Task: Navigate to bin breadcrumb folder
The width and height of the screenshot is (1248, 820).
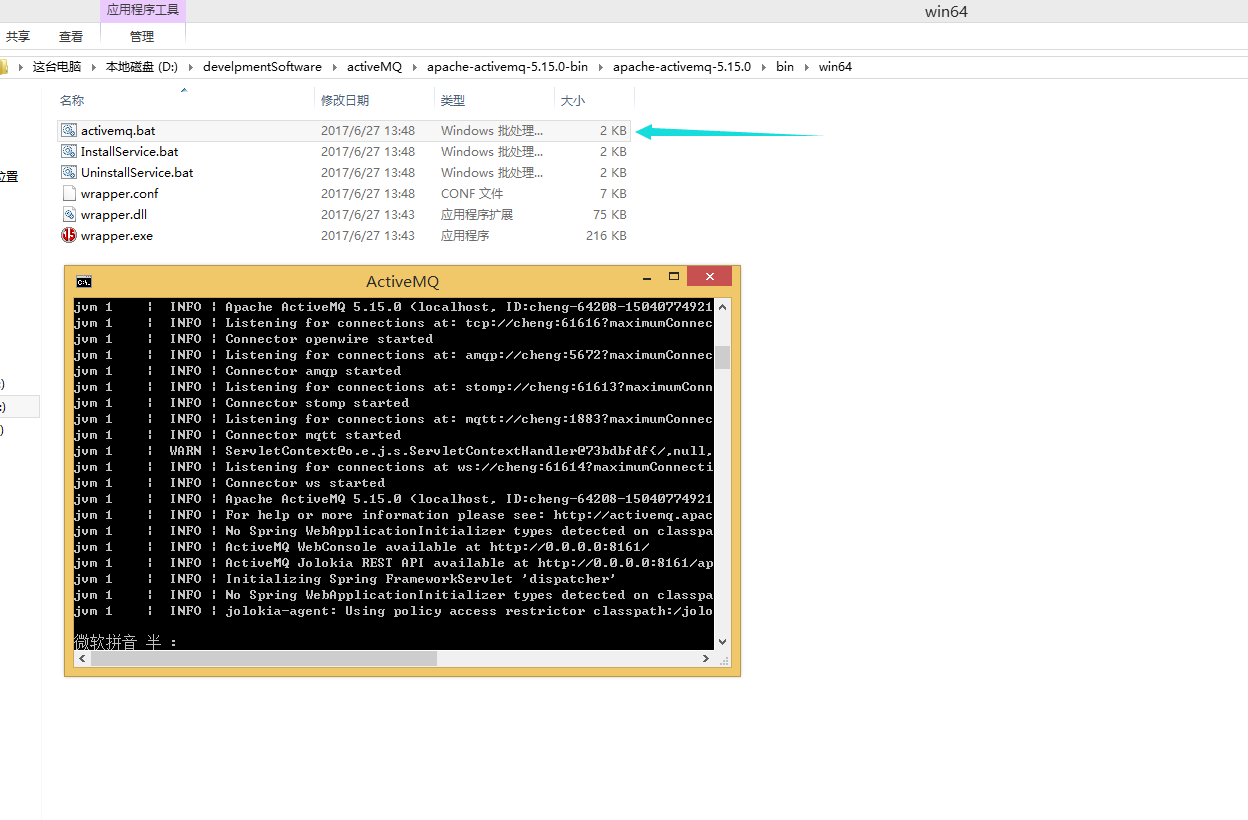Action: (x=785, y=67)
